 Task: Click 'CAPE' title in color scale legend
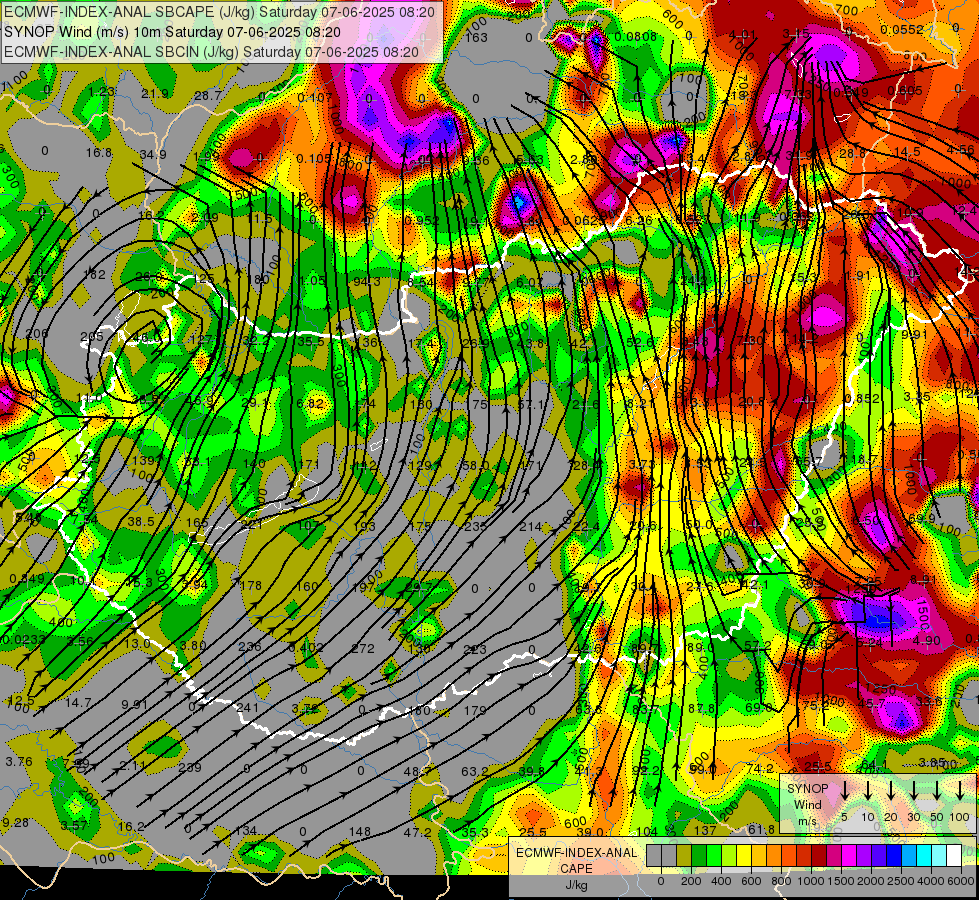click(x=576, y=869)
